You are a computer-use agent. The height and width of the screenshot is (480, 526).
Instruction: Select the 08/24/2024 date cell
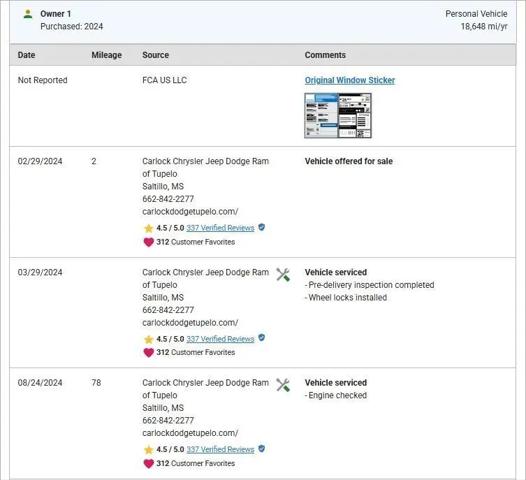[x=40, y=383]
